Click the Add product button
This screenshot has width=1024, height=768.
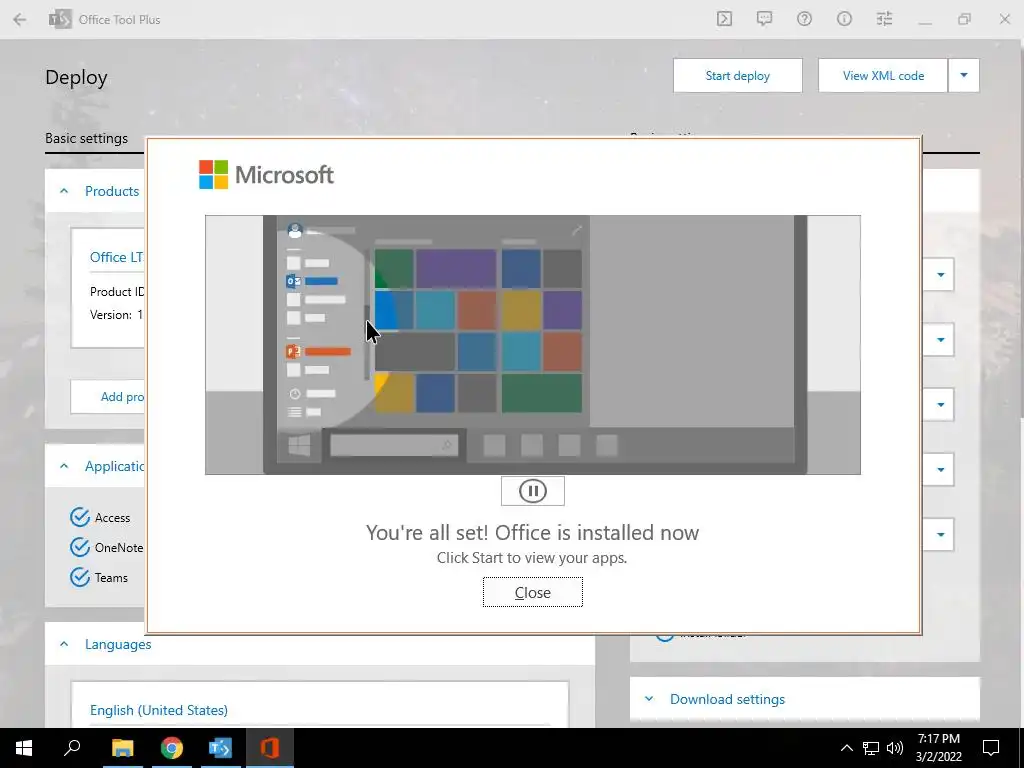tap(108, 396)
